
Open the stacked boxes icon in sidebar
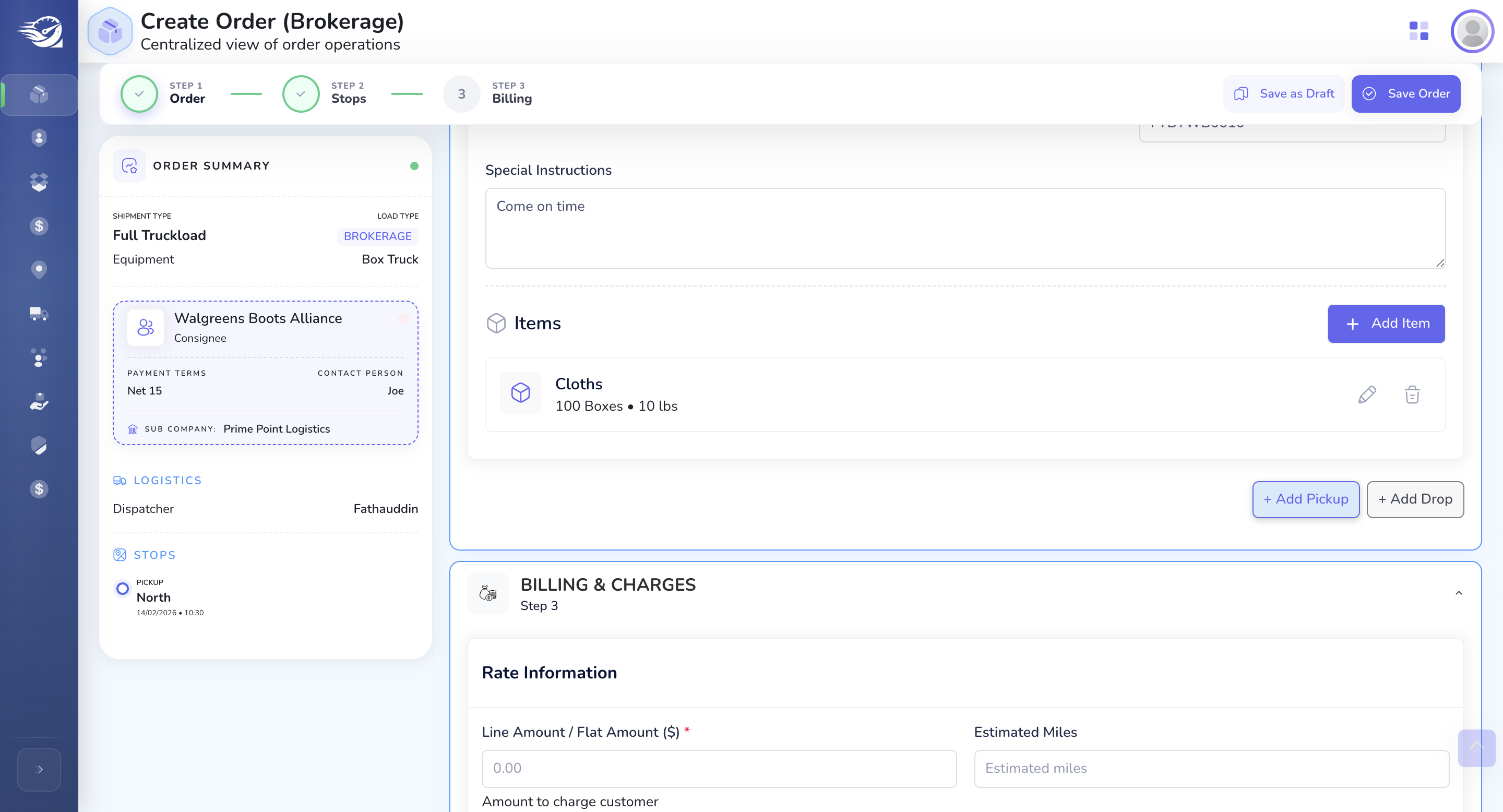pyautogui.click(x=39, y=182)
